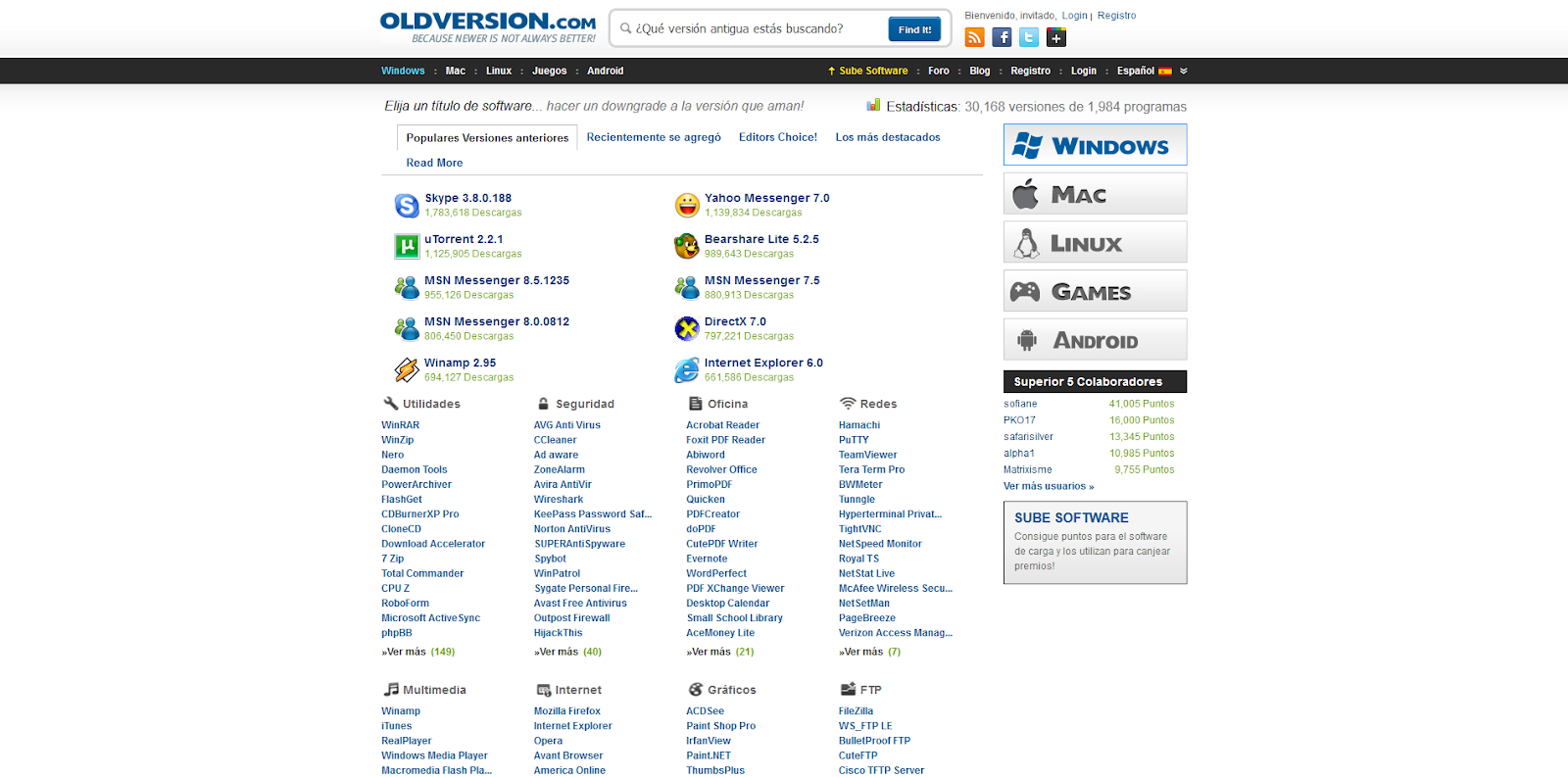Screen dimensions: 1568x778
Task: Switch to Los más destacados tab
Action: (x=888, y=137)
